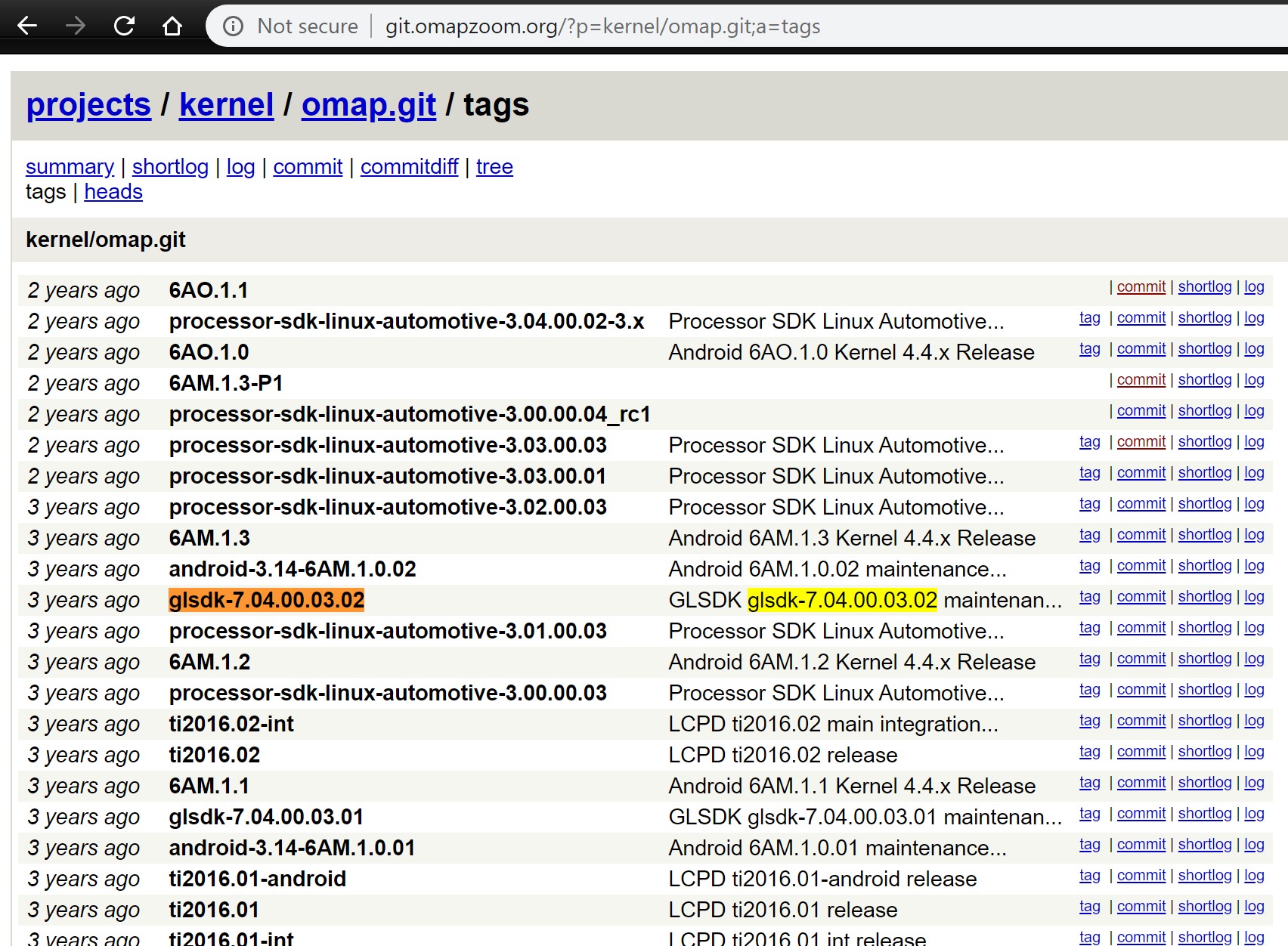Open tag processor-sdk-linux-automotive-3.02.00.03
The height and width of the screenshot is (946, 1288).
[x=388, y=507]
